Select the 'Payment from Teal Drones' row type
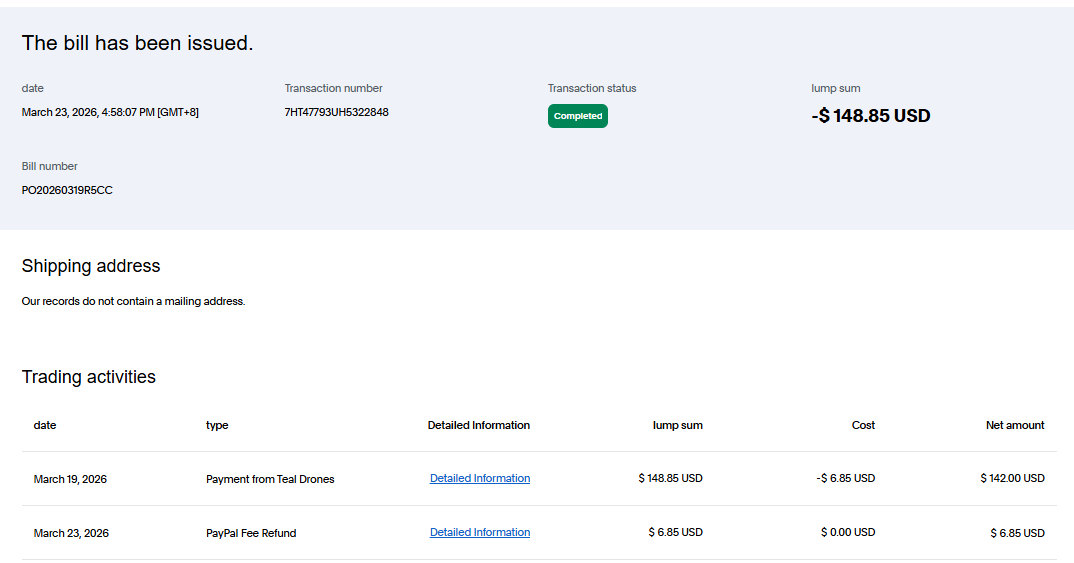Image resolution: width=1074 pixels, height=563 pixels. (x=270, y=479)
